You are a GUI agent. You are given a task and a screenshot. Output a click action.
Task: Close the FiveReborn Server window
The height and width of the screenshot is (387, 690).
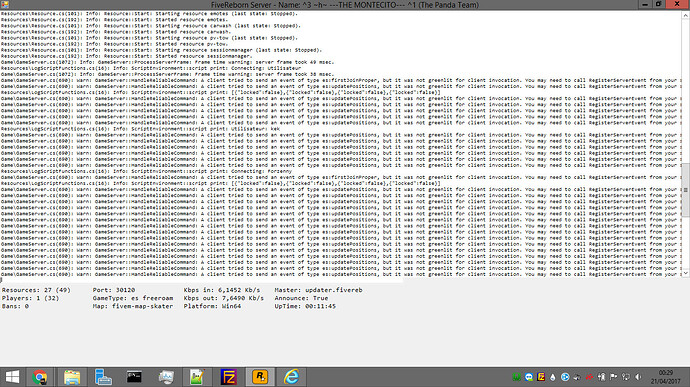click(x=677, y=4)
